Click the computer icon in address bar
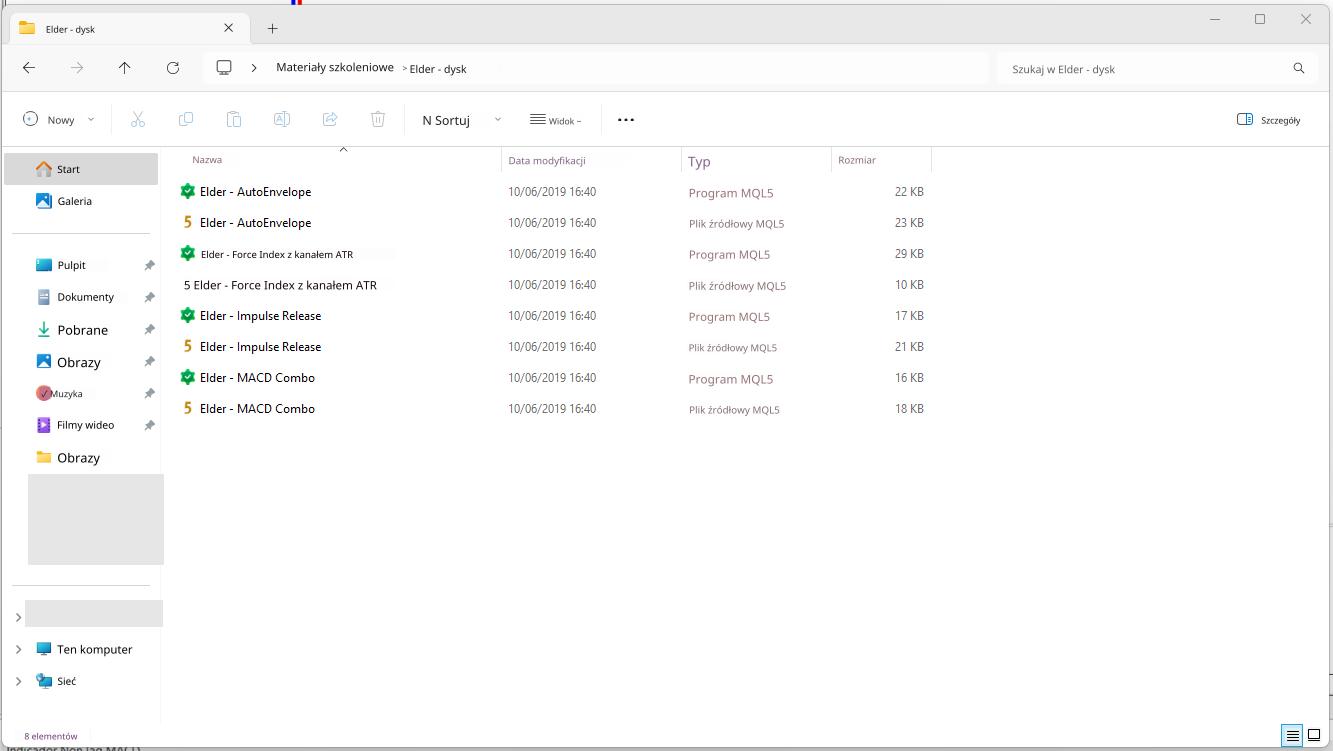The width and height of the screenshot is (1333, 751). (224, 68)
